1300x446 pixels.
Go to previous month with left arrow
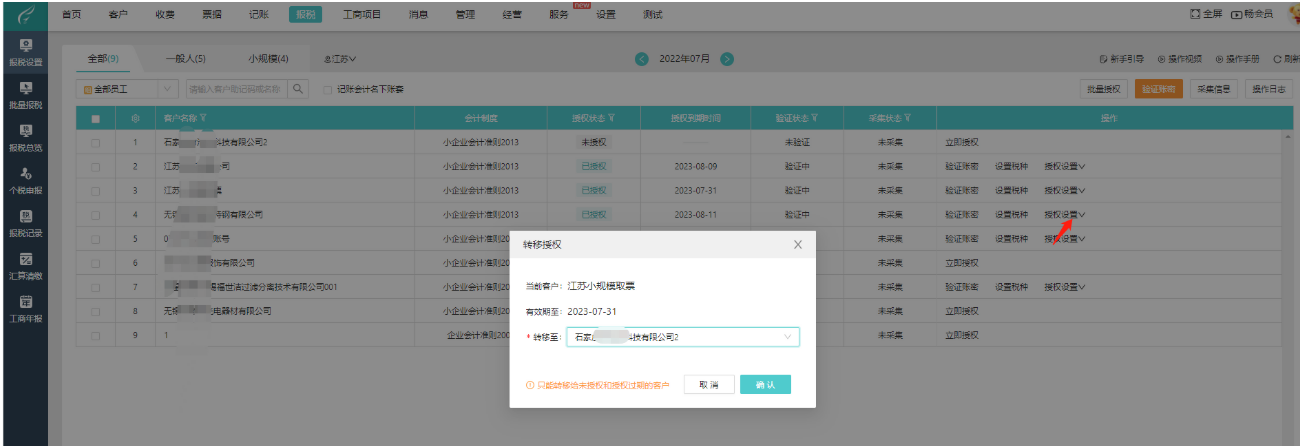[x=642, y=59]
